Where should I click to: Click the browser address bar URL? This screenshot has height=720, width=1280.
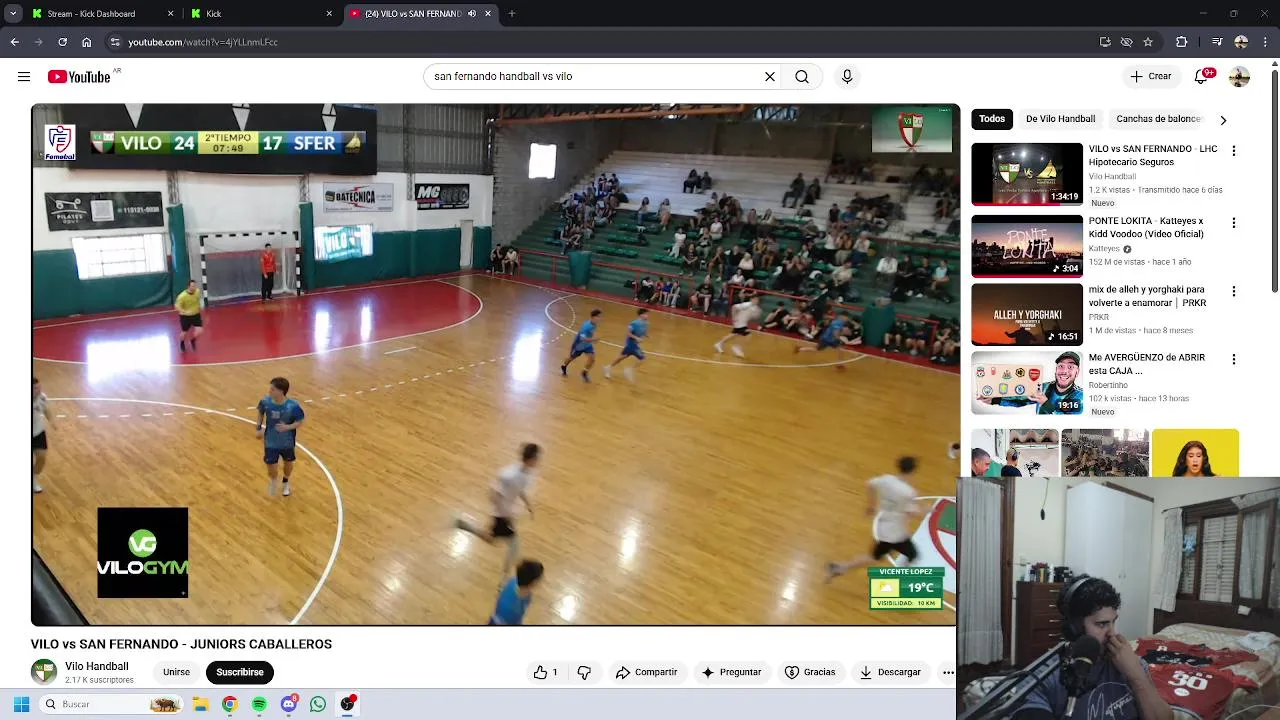tap(203, 42)
